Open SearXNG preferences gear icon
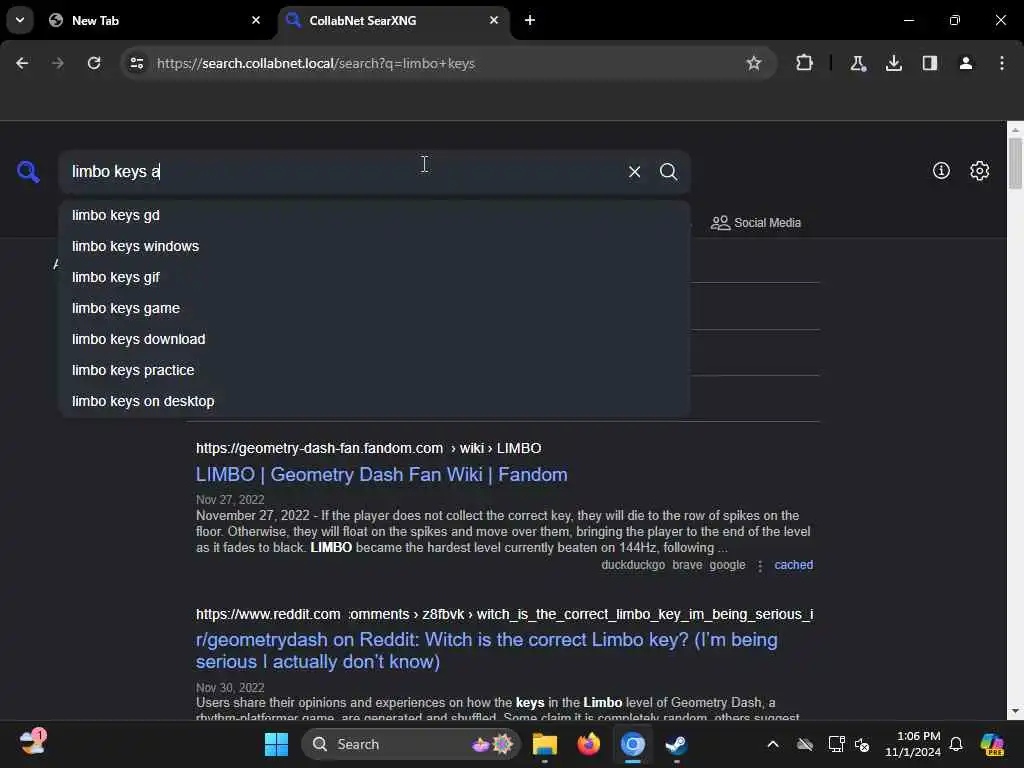Image resolution: width=1024 pixels, height=768 pixels. (980, 170)
